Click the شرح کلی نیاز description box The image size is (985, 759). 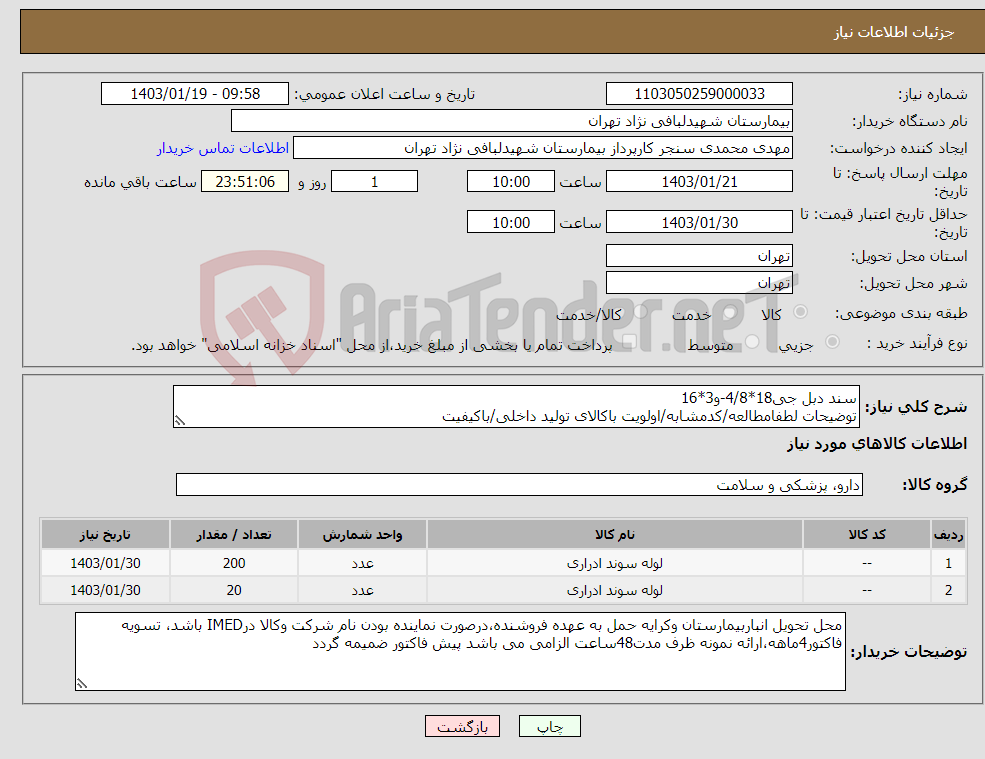tap(516, 407)
